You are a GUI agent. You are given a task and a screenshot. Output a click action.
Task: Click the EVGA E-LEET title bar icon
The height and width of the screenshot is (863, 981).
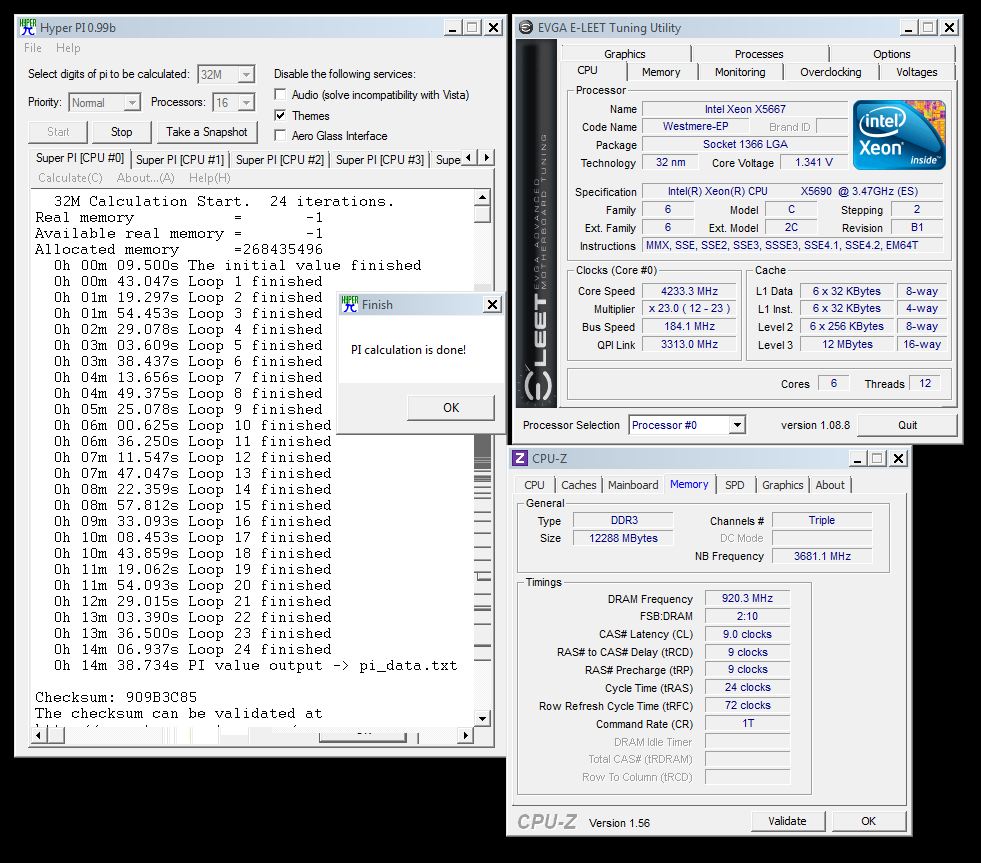point(526,28)
